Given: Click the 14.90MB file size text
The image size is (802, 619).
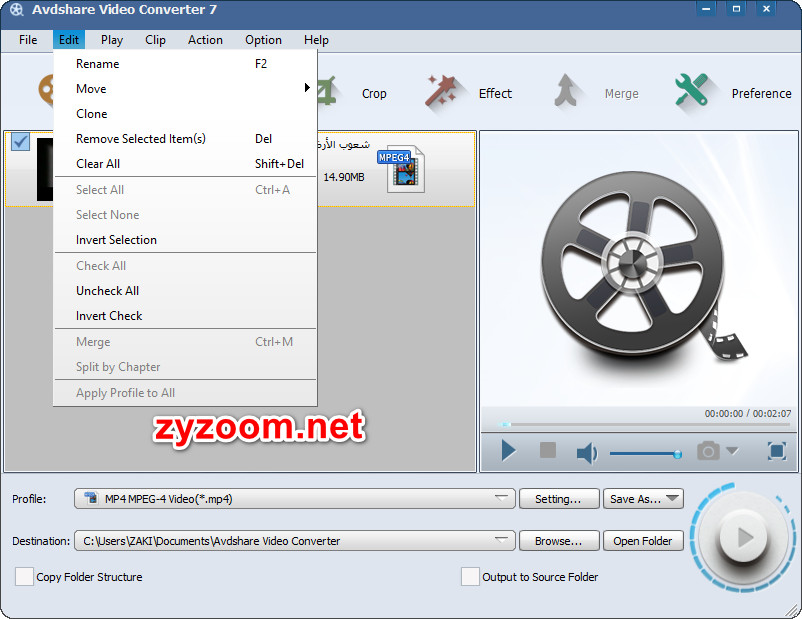Looking at the screenshot, I should pos(344,177).
